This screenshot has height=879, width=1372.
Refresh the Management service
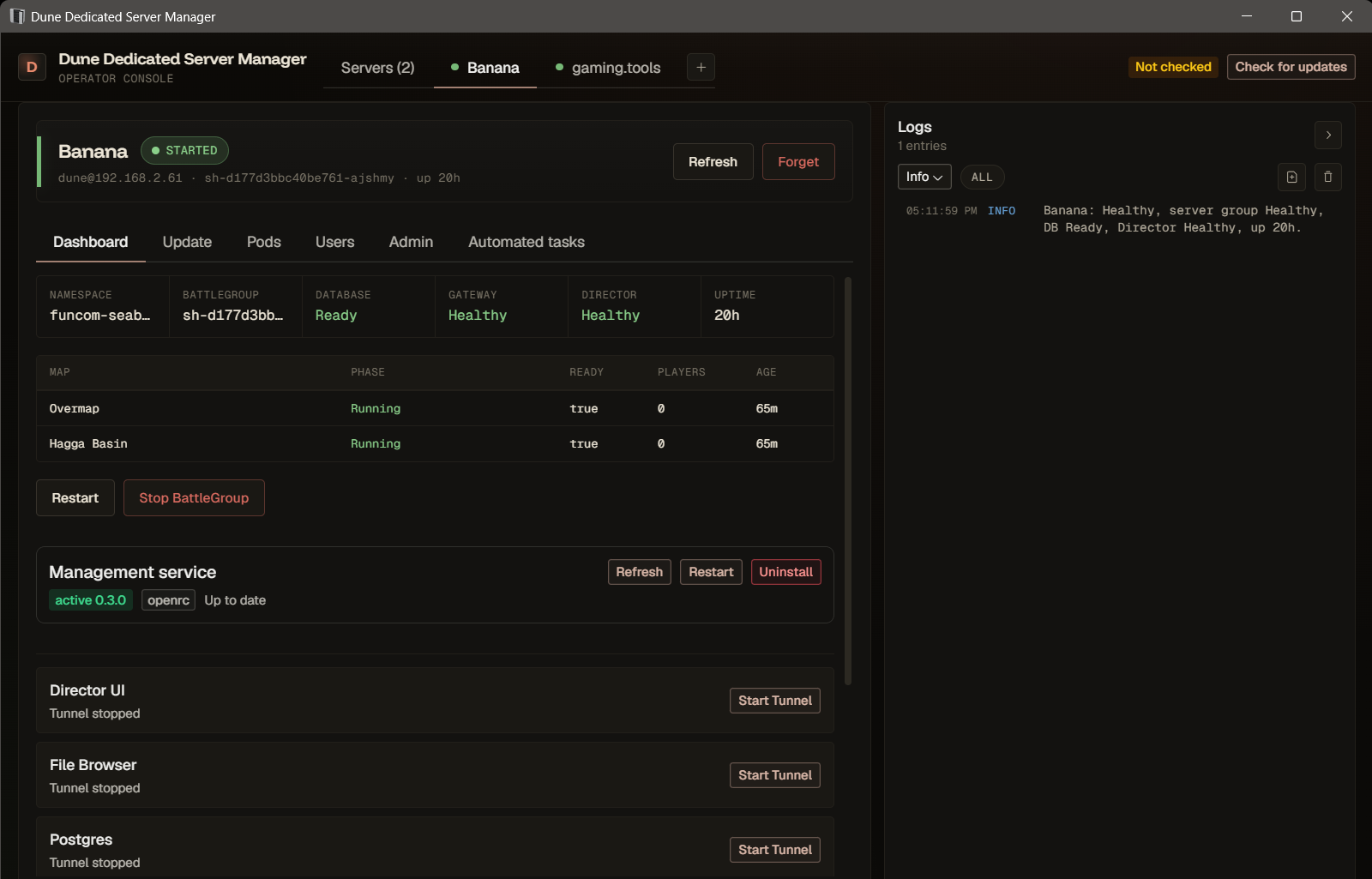(x=639, y=572)
